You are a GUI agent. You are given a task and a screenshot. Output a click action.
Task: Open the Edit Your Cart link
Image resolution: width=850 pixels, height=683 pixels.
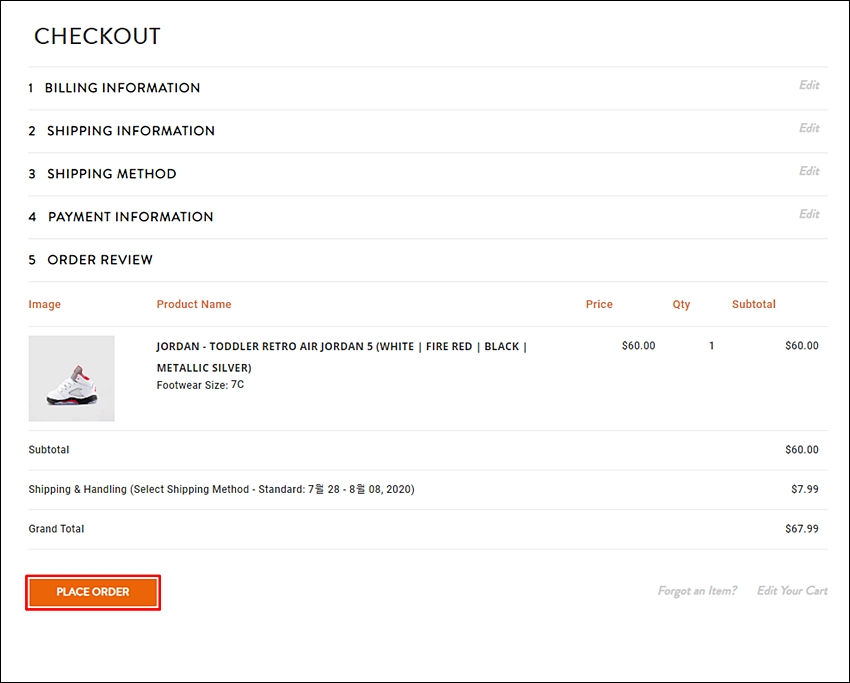coord(792,590)
